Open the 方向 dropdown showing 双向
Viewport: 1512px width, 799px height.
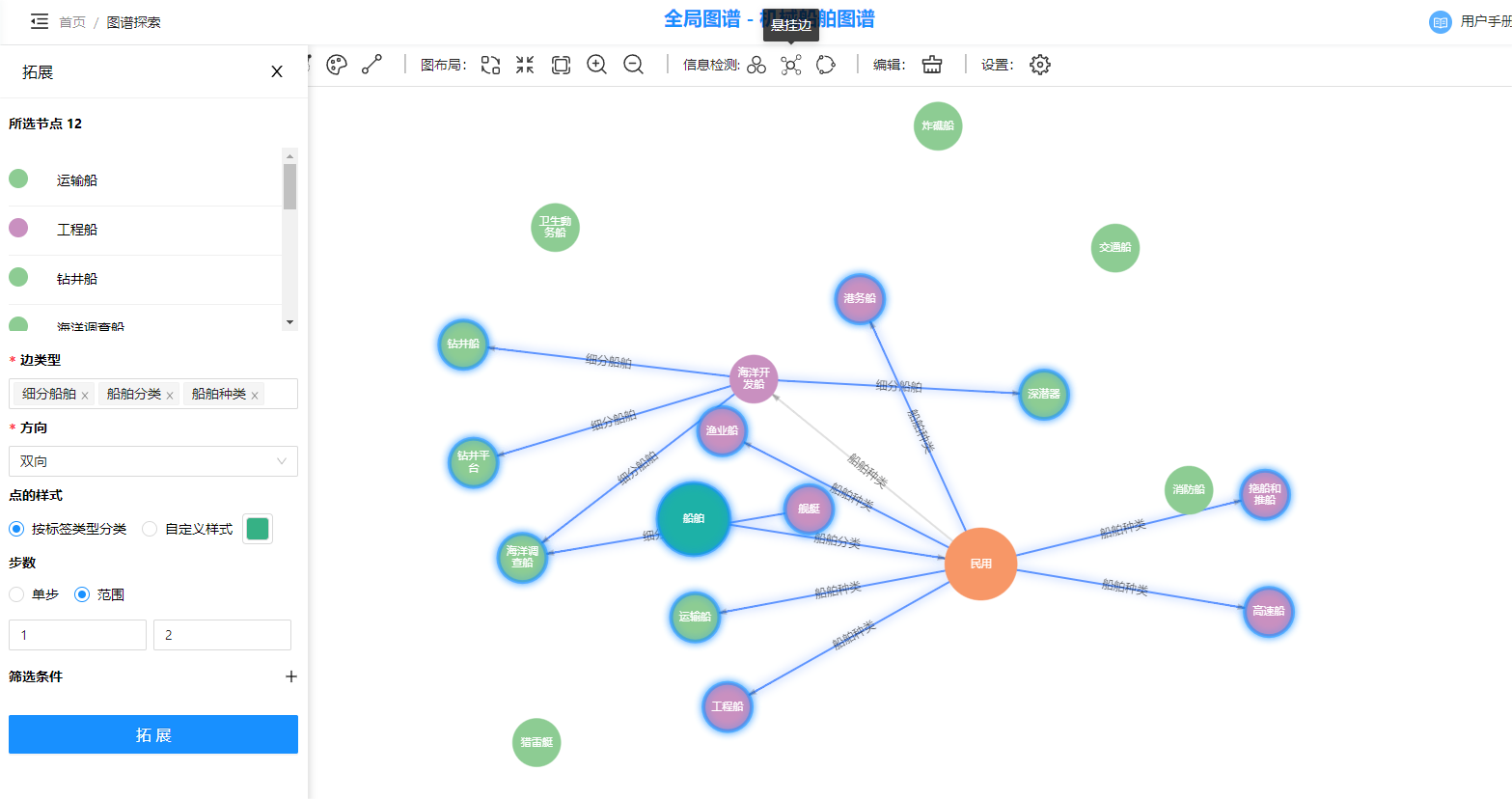pos(153,461)
